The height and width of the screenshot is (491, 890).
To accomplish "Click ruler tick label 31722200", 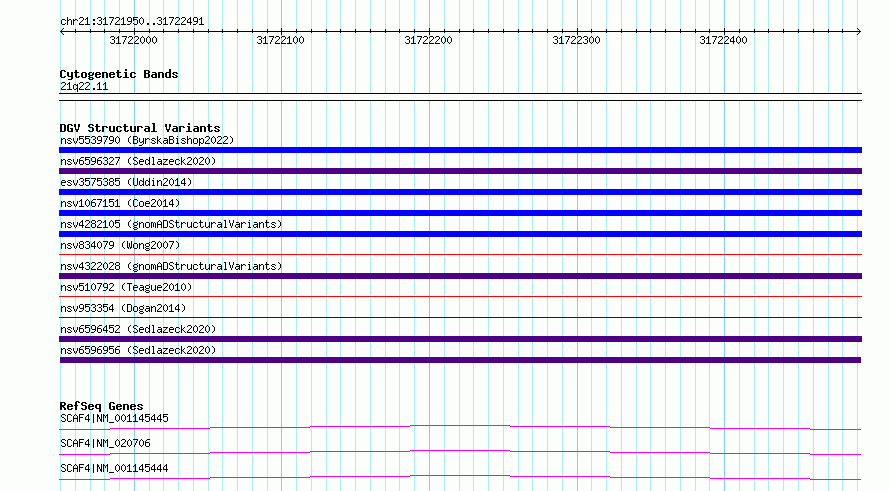I will pos(429,40).
